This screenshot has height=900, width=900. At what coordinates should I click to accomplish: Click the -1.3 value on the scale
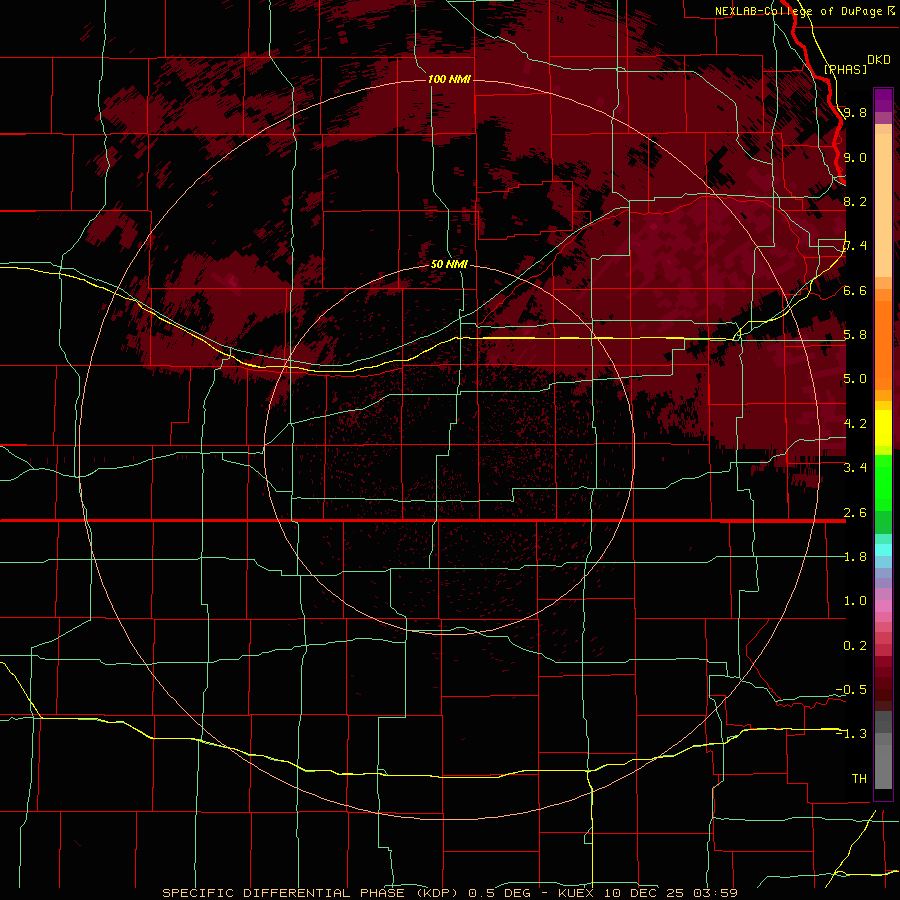(851, 734)
